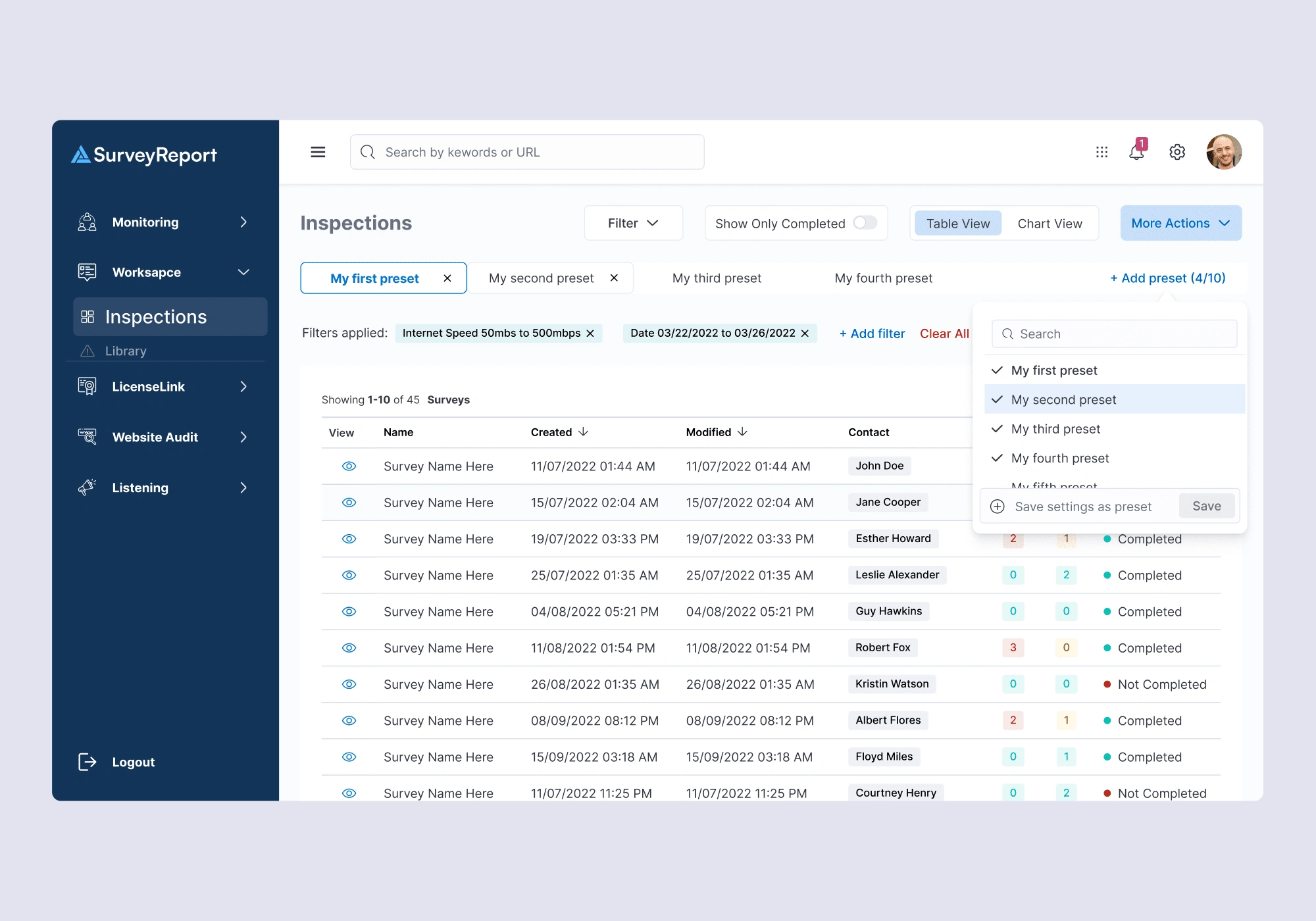Screen dimensions: 1316x921
Task: Close the My second preset tab
Action: pos(614,278)
